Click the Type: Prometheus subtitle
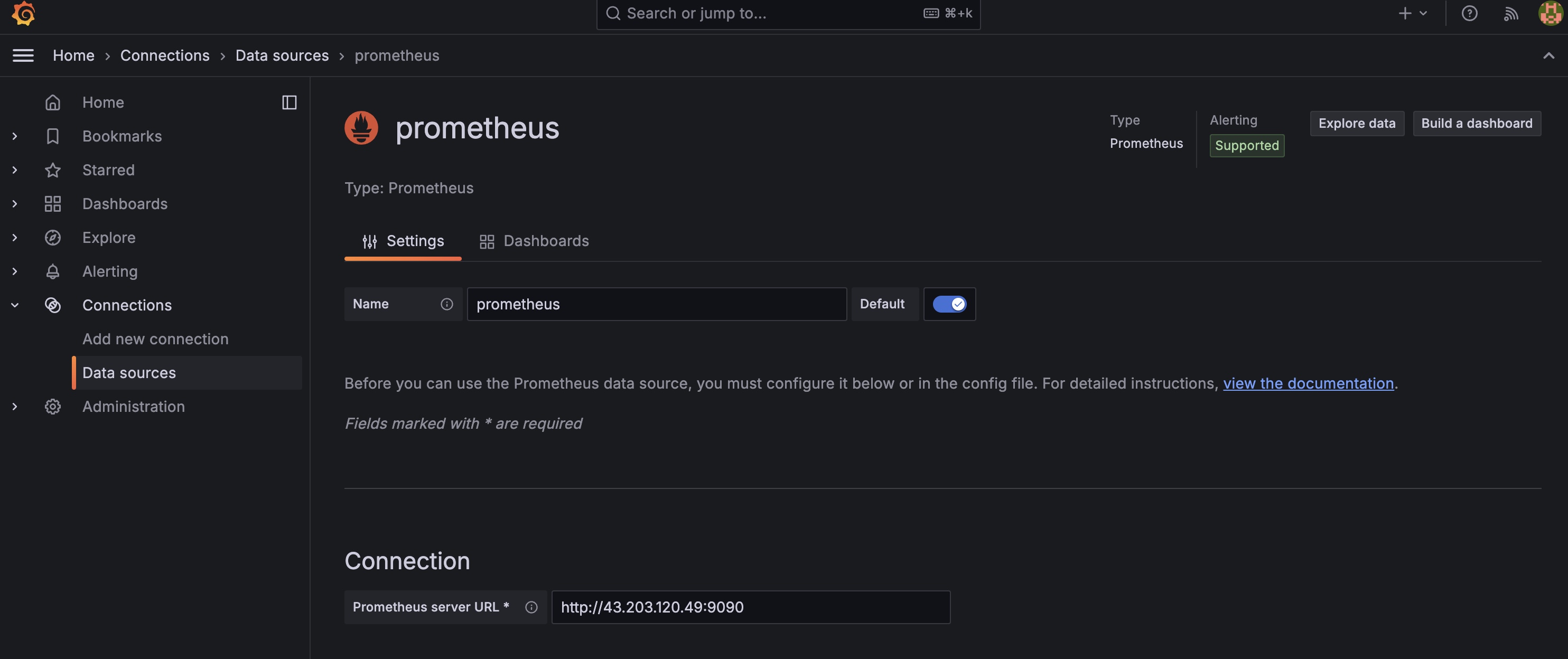 [409, 188]
